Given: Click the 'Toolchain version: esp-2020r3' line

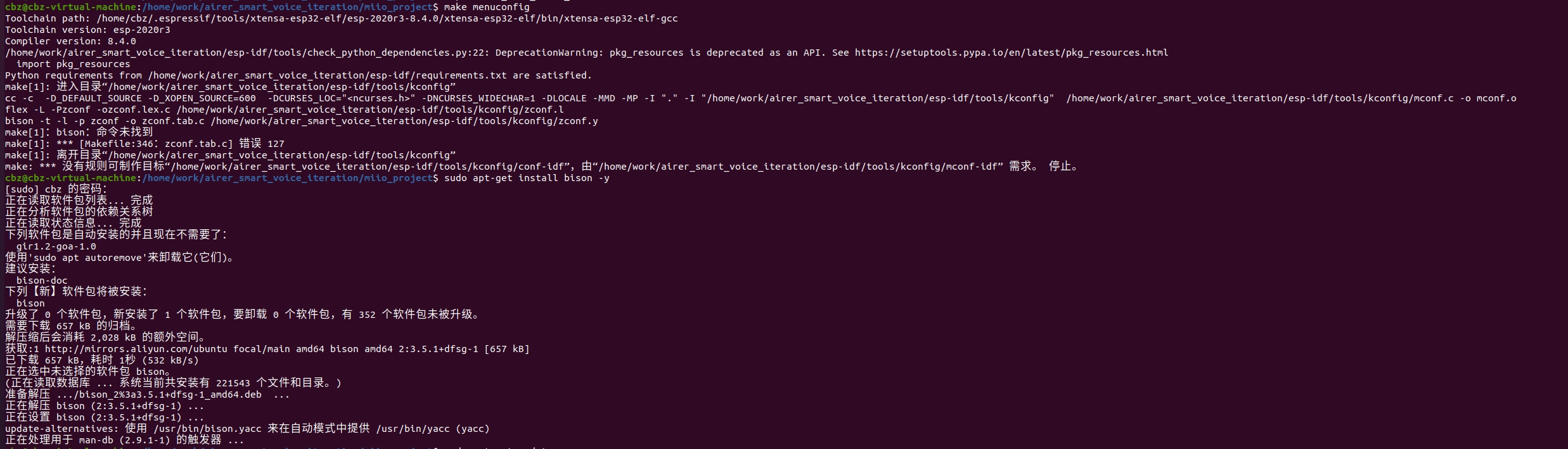Looking at the screenshot, I should [x=87, y=30].
